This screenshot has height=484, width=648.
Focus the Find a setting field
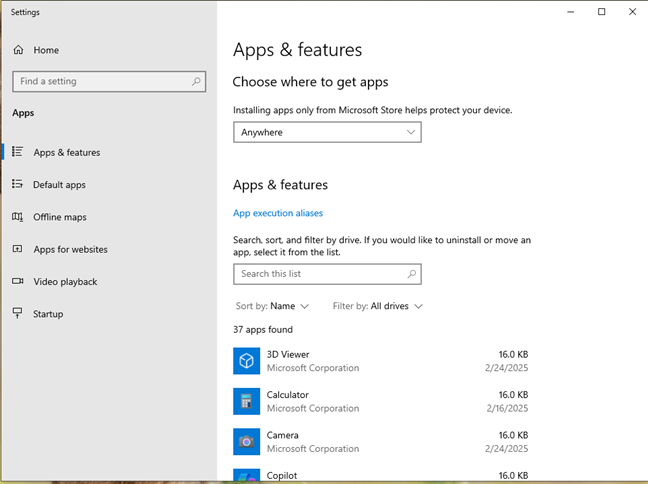pos(109,81)
